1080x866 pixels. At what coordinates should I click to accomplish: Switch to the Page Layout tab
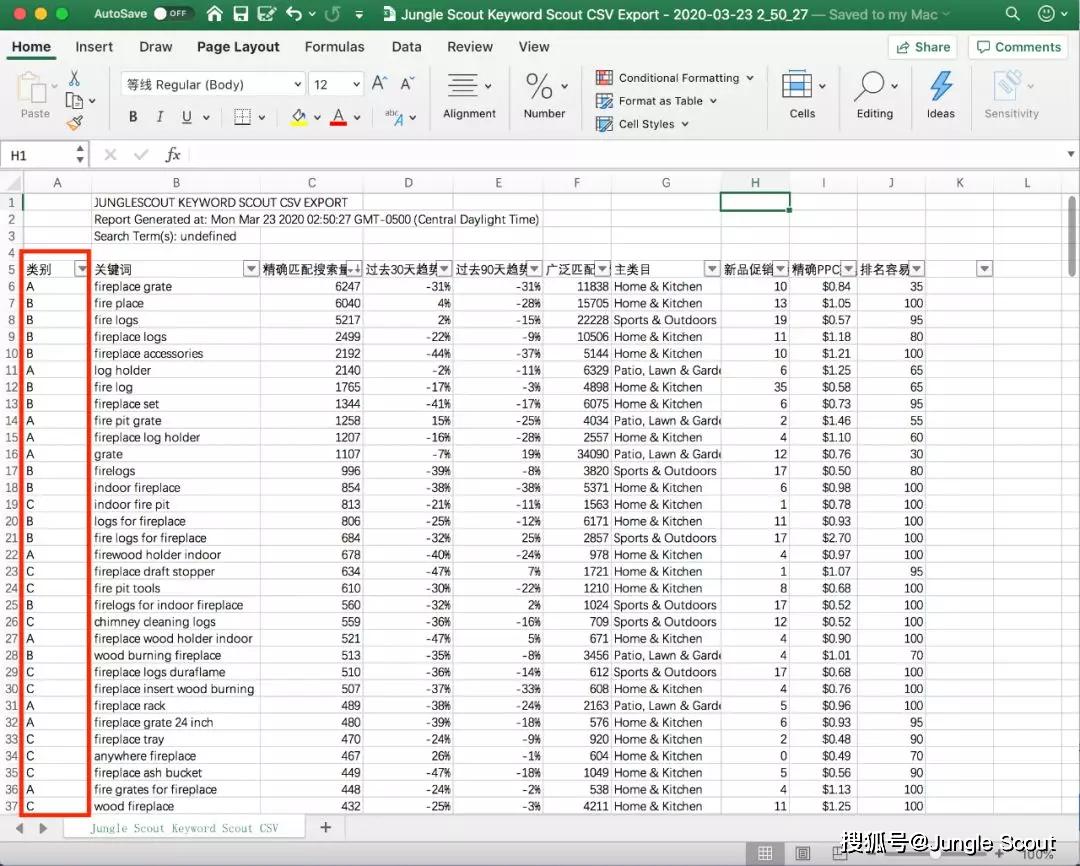pyautogui.click(x=238, y=47)
